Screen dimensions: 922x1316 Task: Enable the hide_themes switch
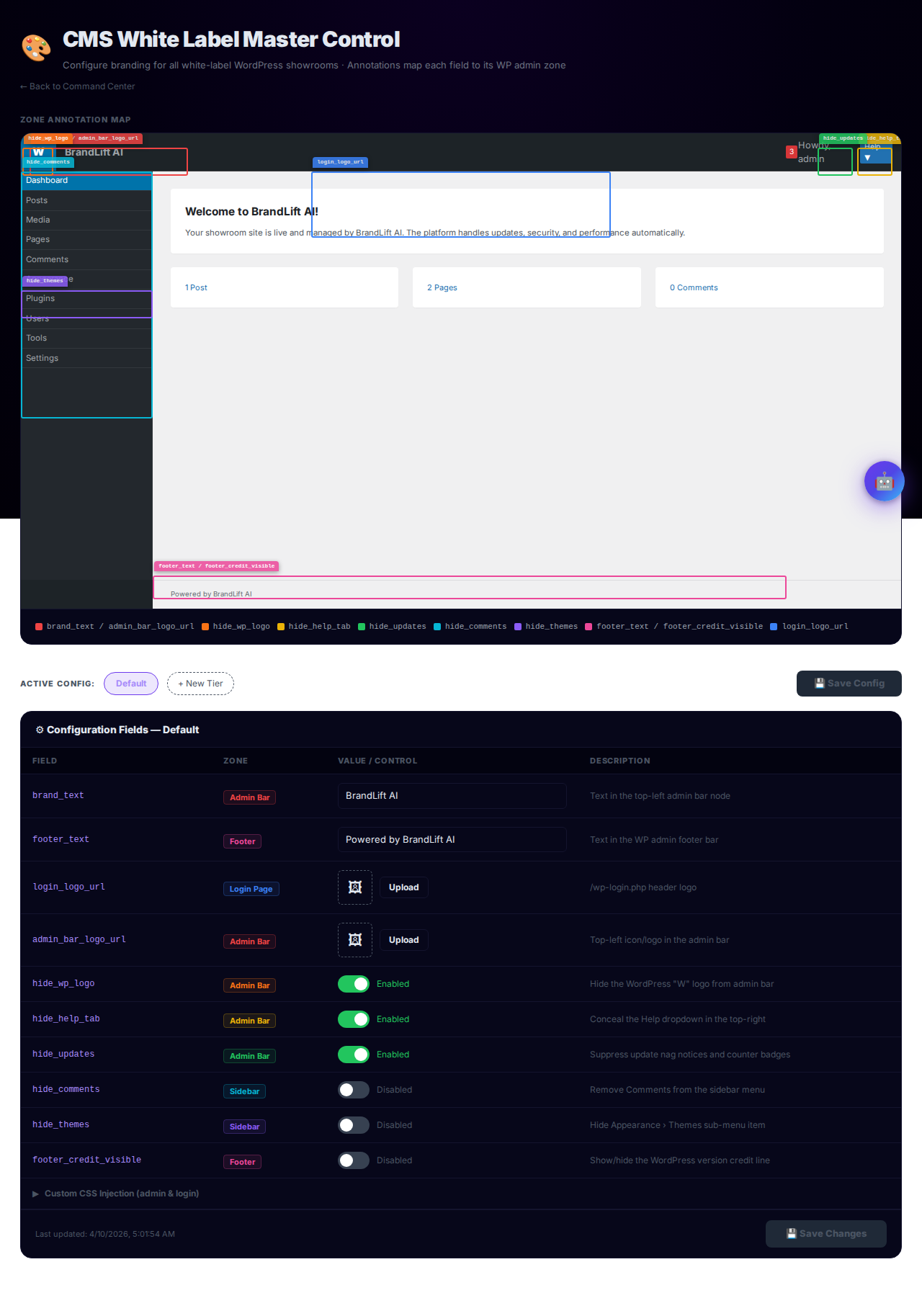(354, 1125)
